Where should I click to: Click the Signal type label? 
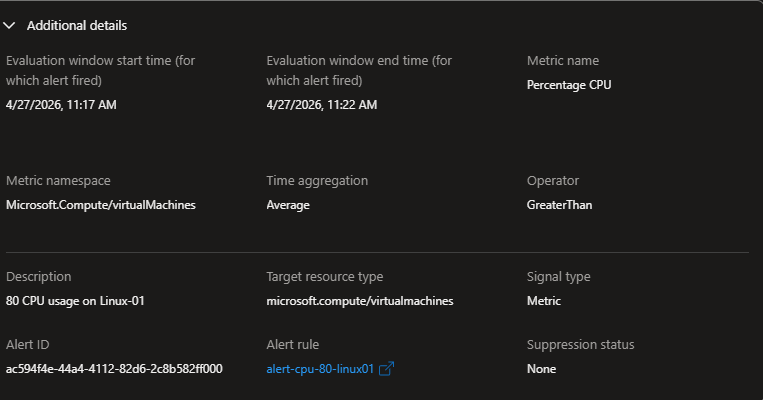pyautogui.click(x=559, y=276)
